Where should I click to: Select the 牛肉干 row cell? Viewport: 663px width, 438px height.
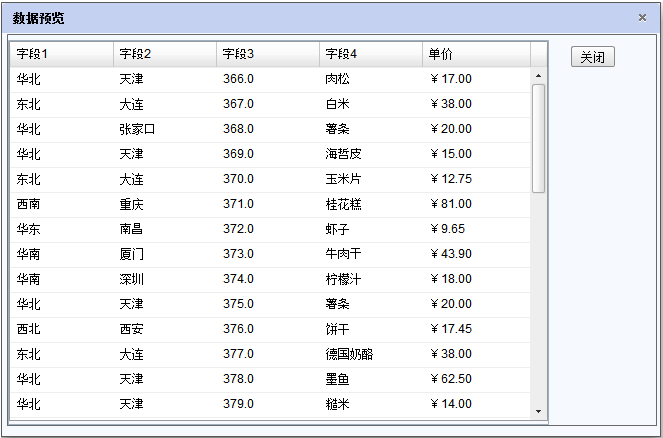point(343,254)
